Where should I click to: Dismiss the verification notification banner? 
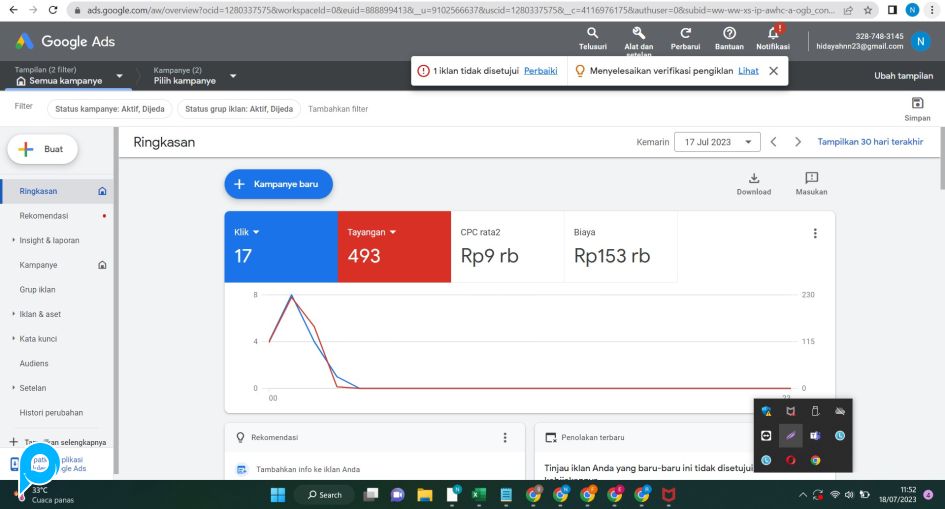click(773, 71)
